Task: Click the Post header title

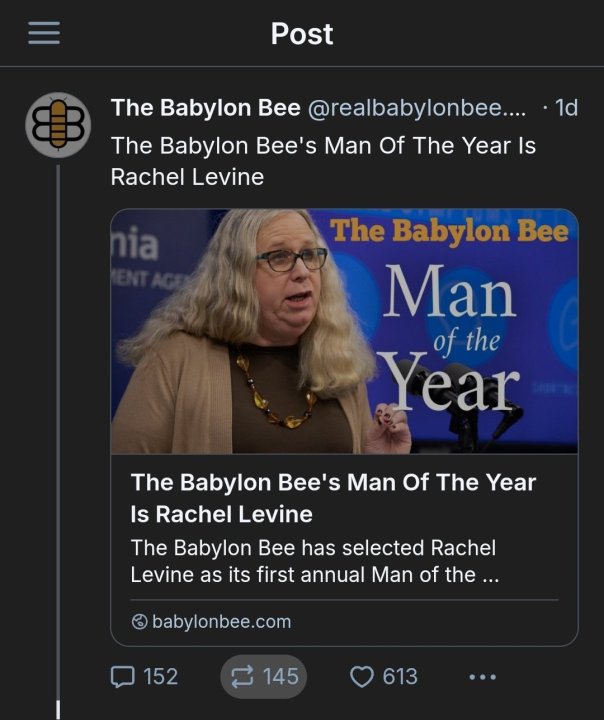Action: pyautogui.click(x=302, y=34)
